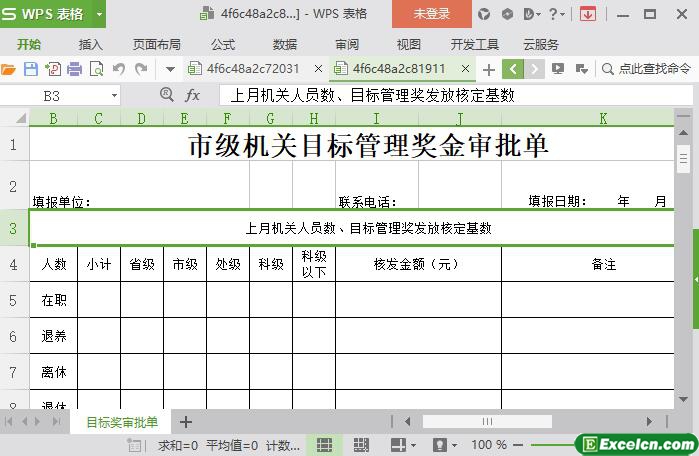Viewport: 699px width, 456px height.
Task: Click the presentation screen icon beside tab arrows
Action: (558, 69)
